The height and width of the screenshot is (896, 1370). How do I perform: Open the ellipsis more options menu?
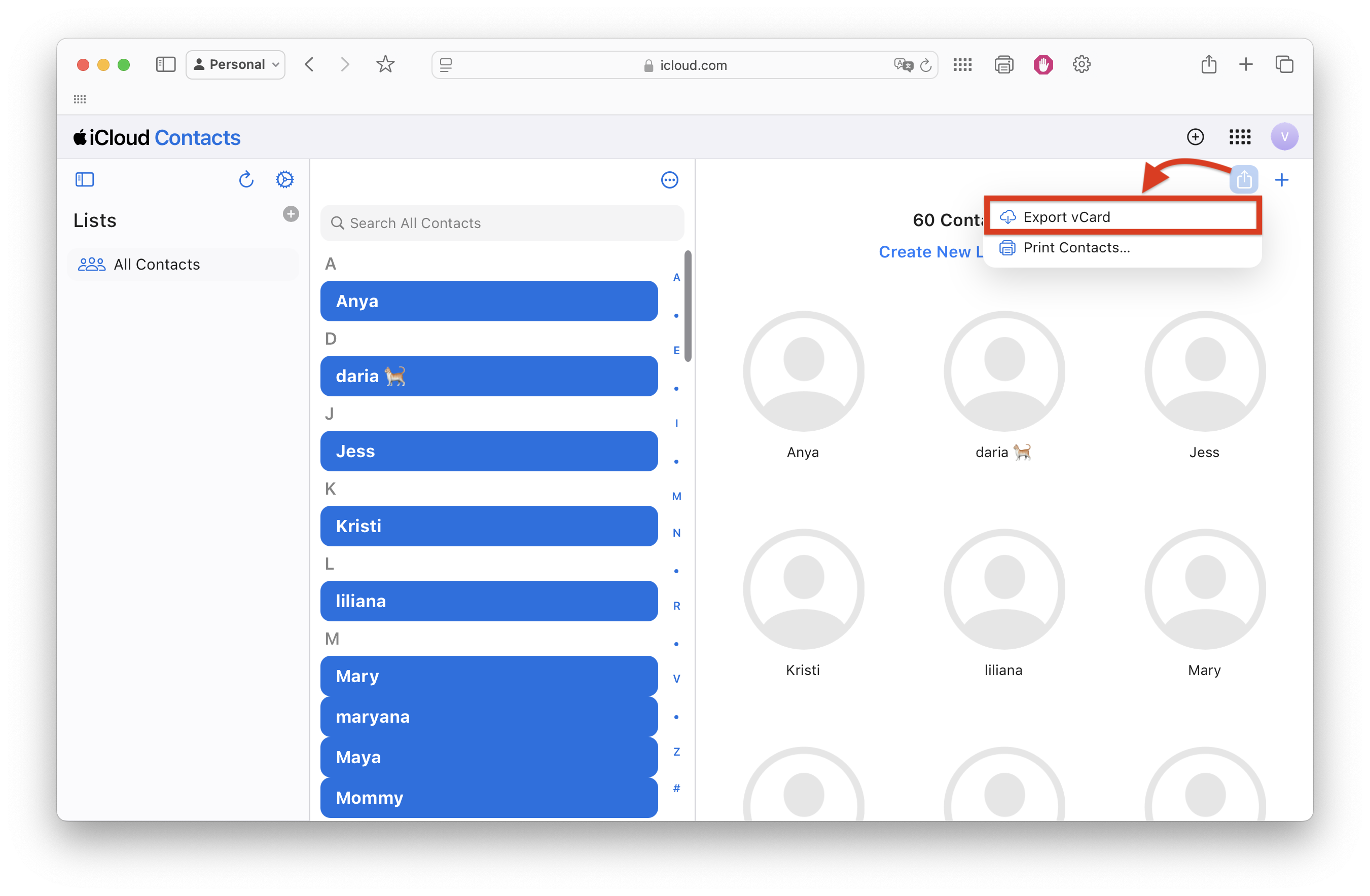pos(669,180)
